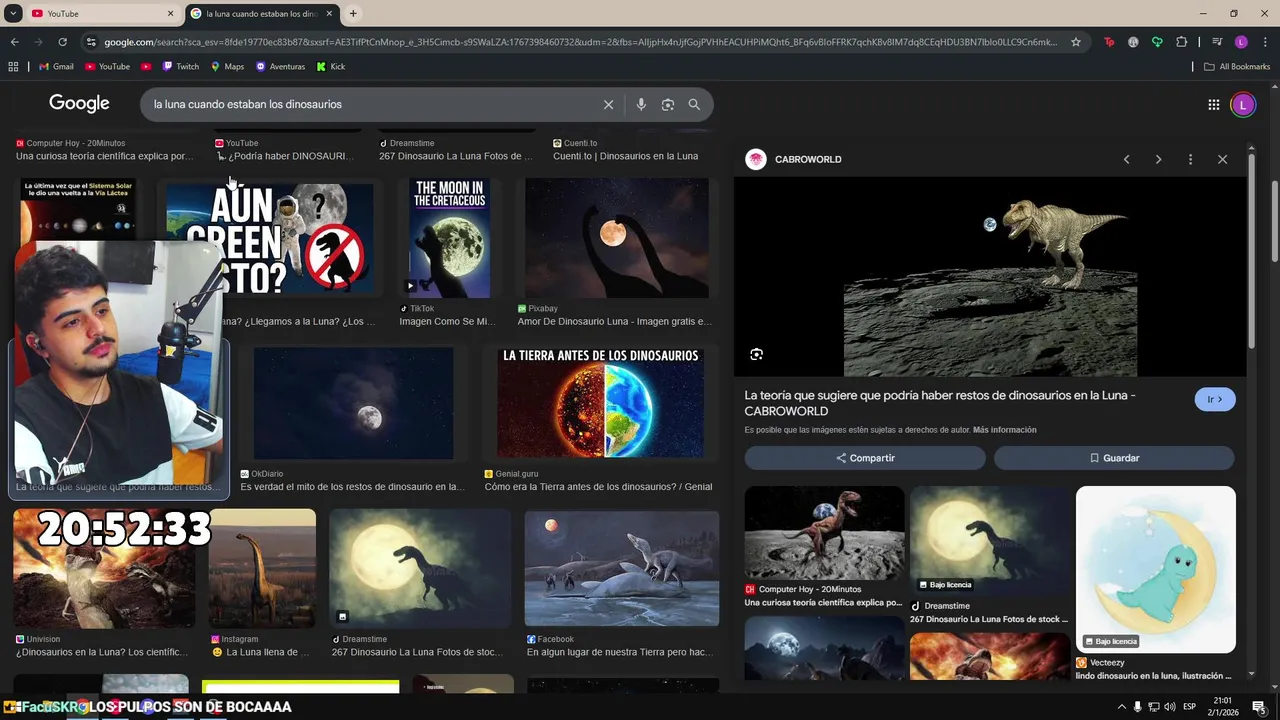The width and height of the screenshot is (1280, 720).
Task: Reload the current page
Action: [62, 42]
